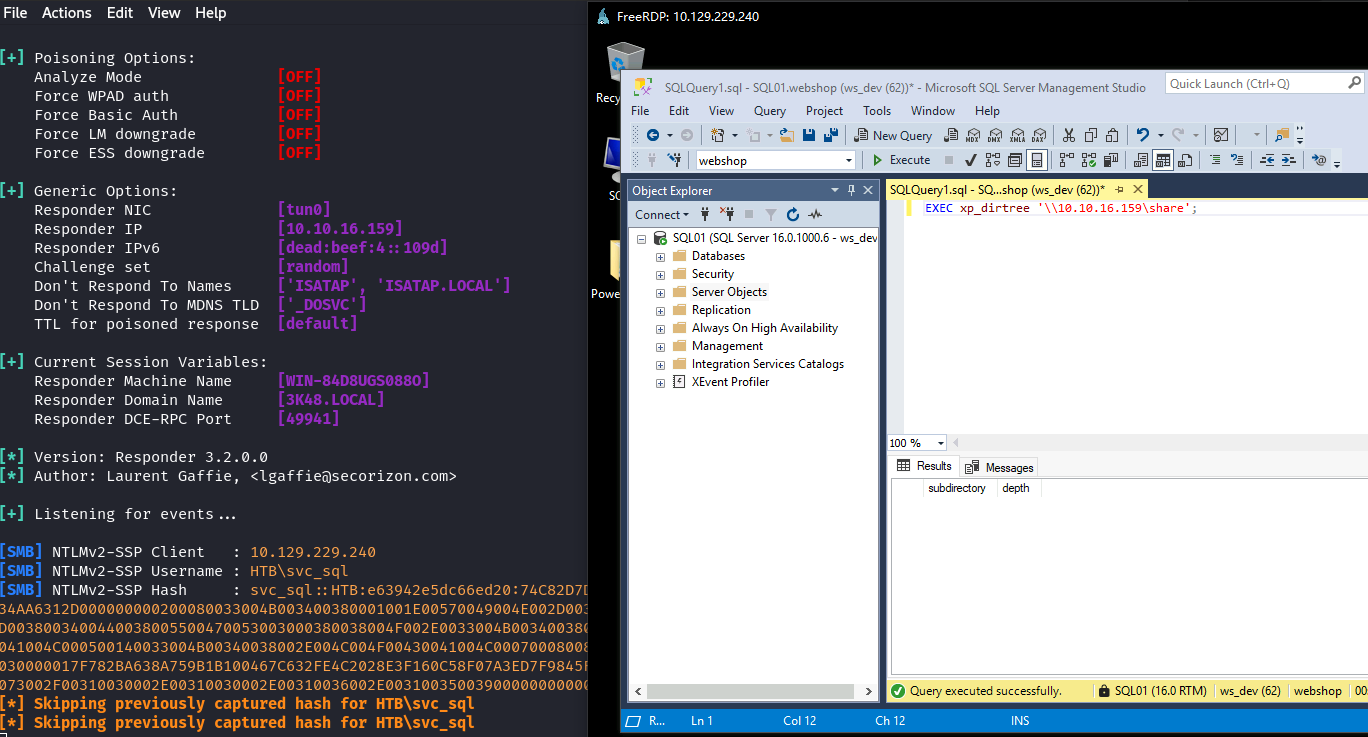Image resolution: width=1368 pixels, height=737 pixels.
Task: Select the Integration Services Catalogs item
Action: coord(768,364)
